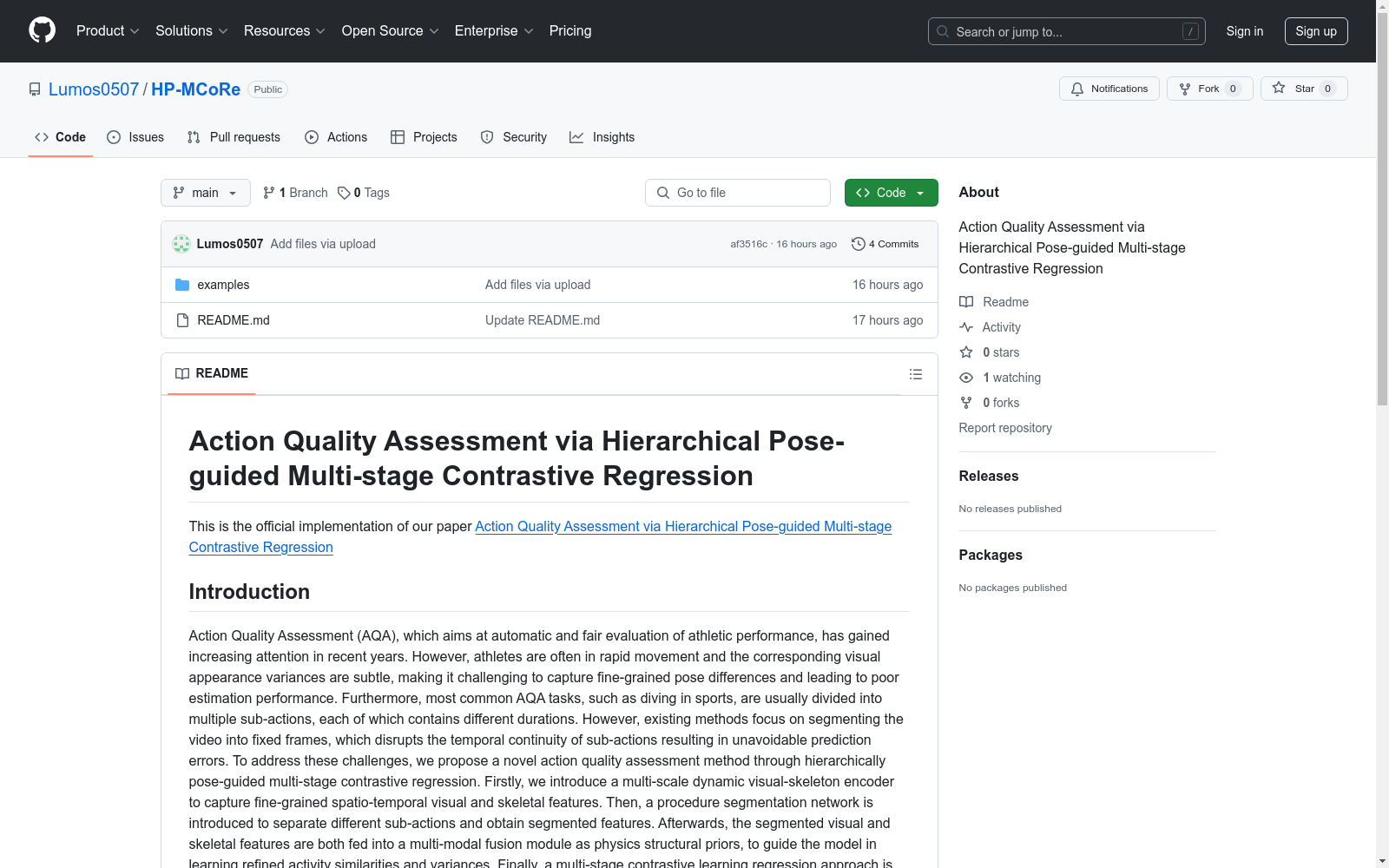Click the Sign up button
Viewport: 1389px width, 868px height.
(x=1316, y=31)
